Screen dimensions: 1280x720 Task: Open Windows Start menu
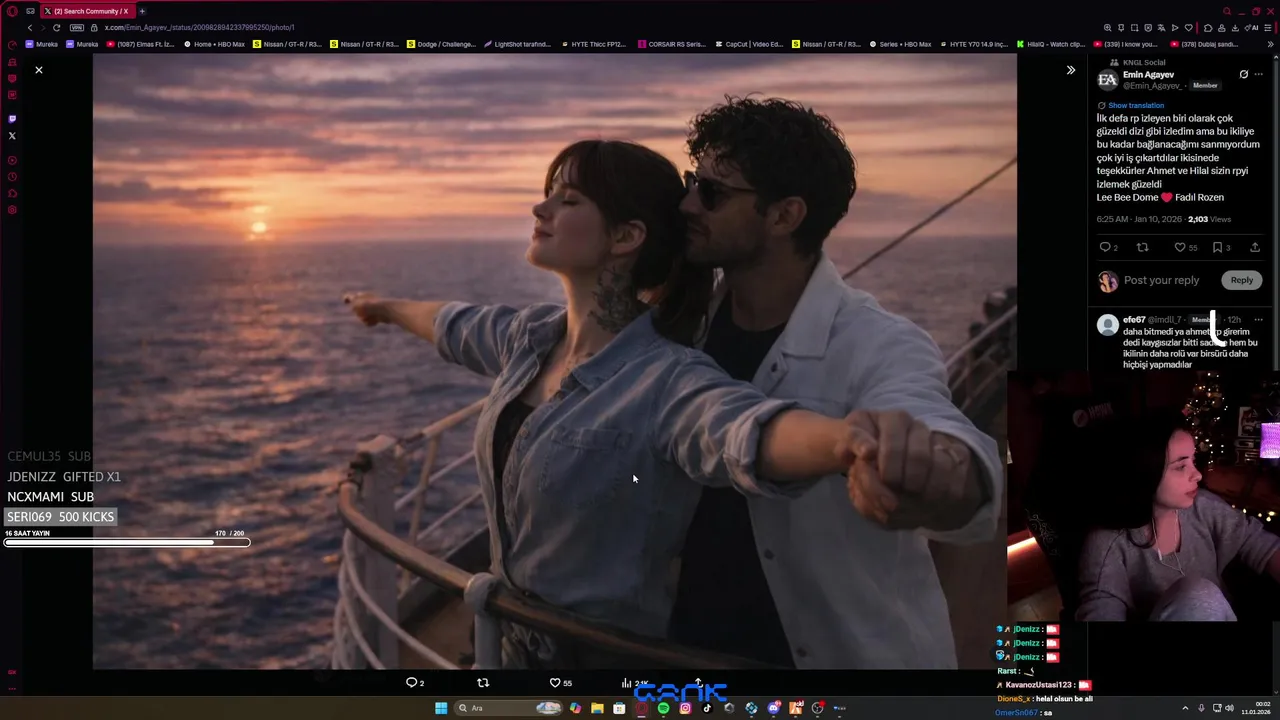click(x=441, y=708)
